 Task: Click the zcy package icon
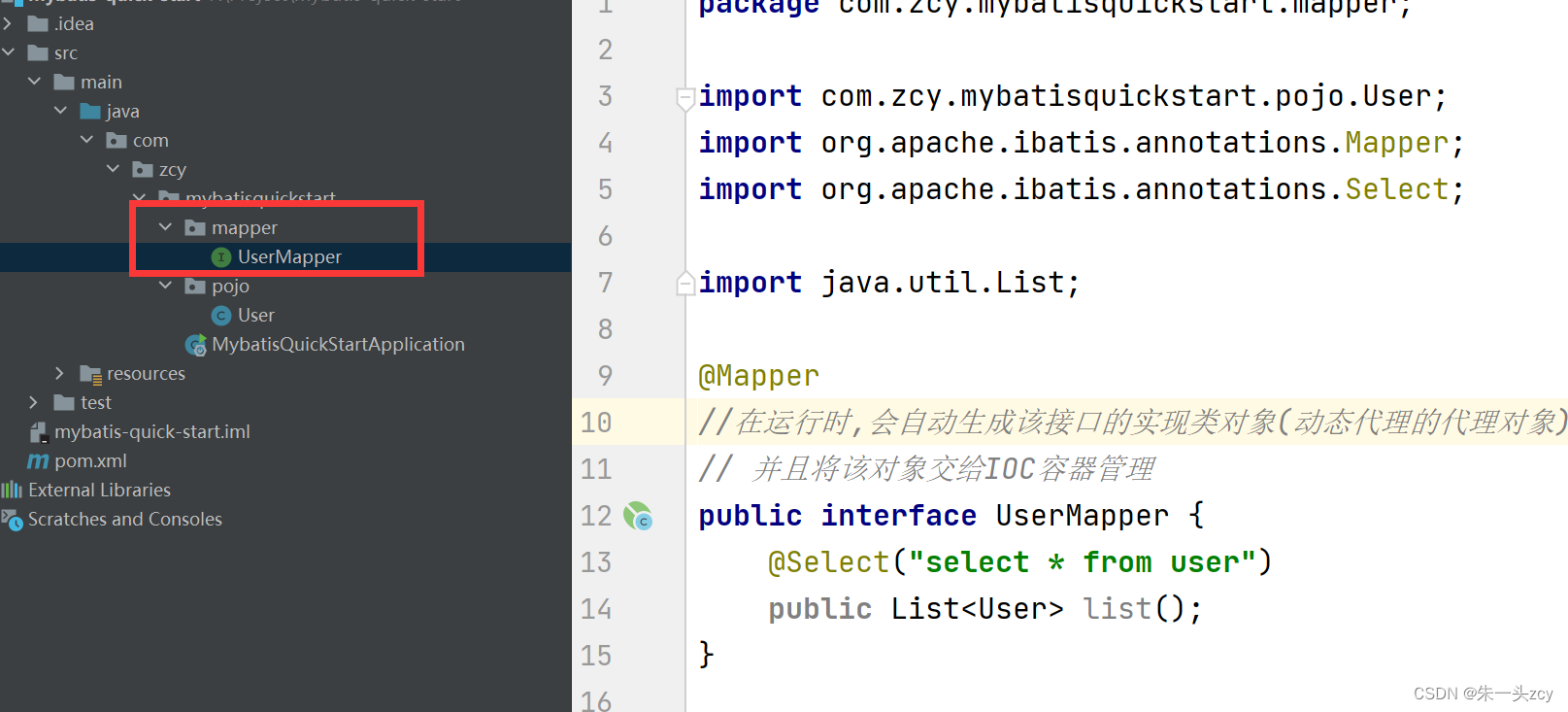point(143,169)
